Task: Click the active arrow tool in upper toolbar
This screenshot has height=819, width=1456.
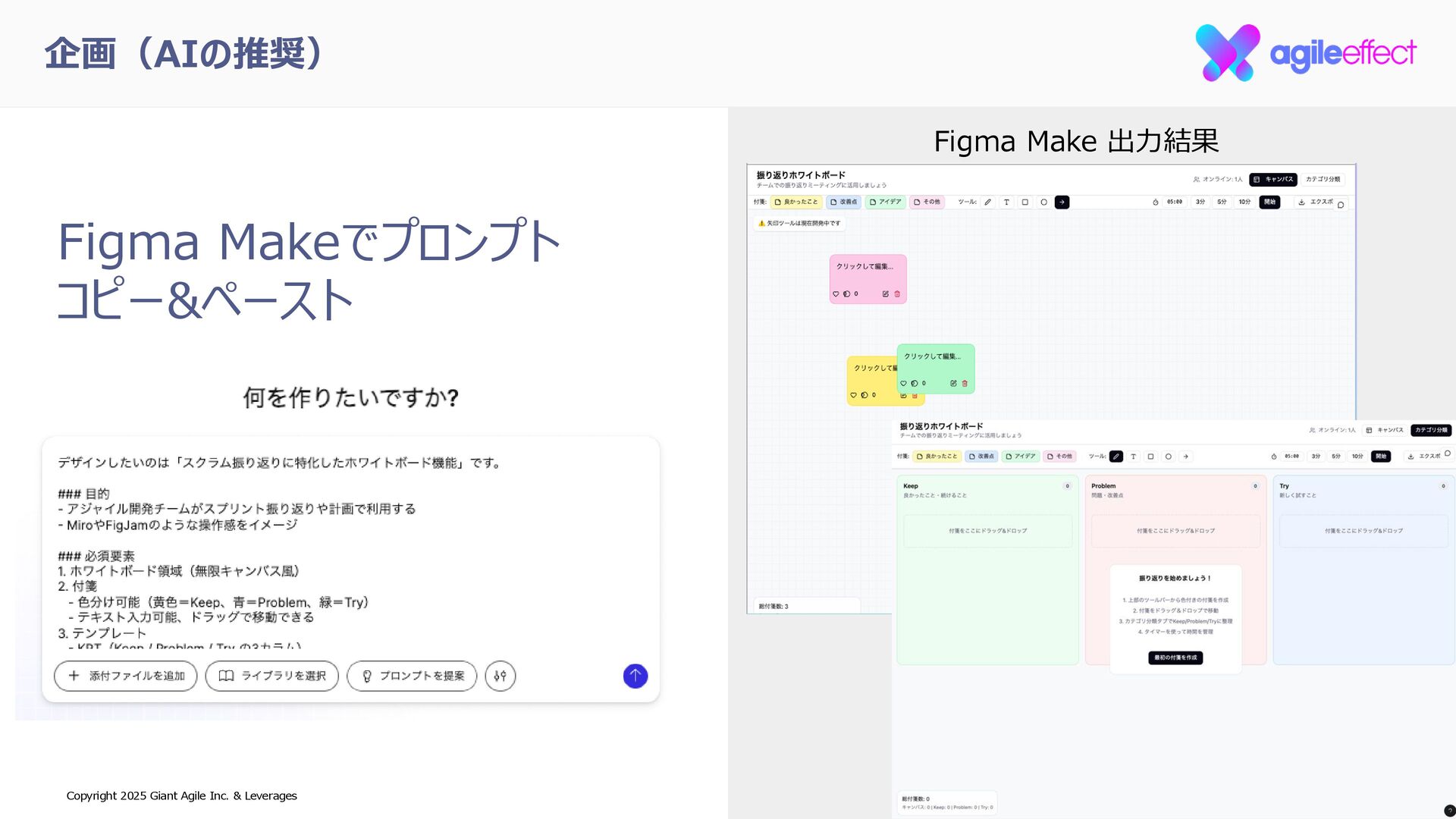Action: [x=1062, y=202]
